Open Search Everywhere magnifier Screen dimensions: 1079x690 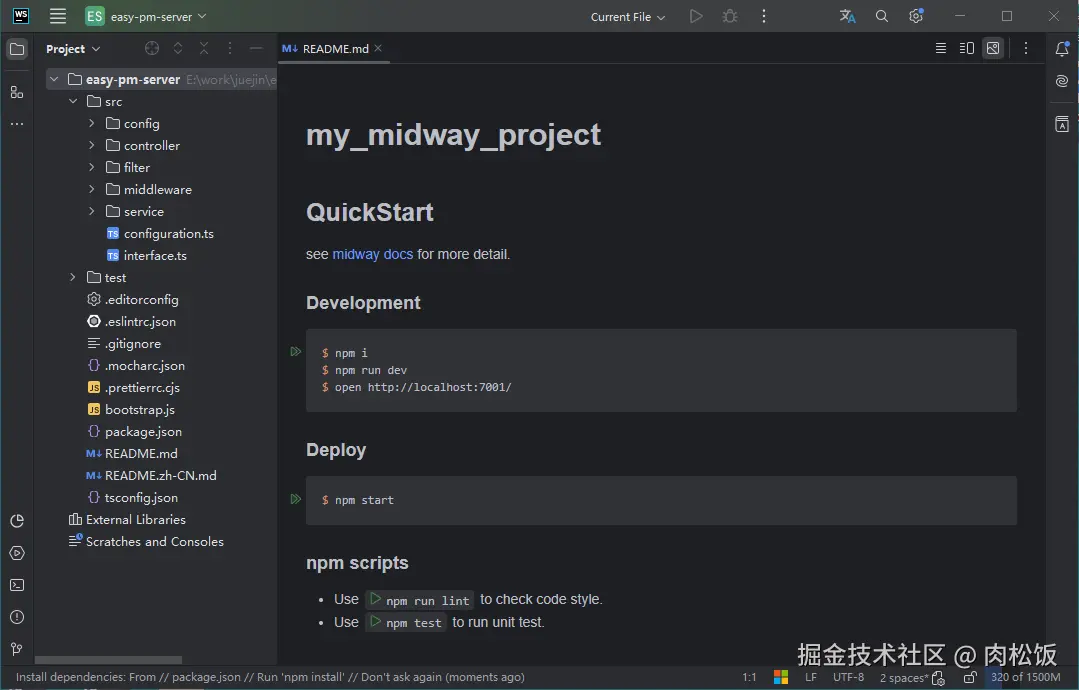(x=882, y=16)
